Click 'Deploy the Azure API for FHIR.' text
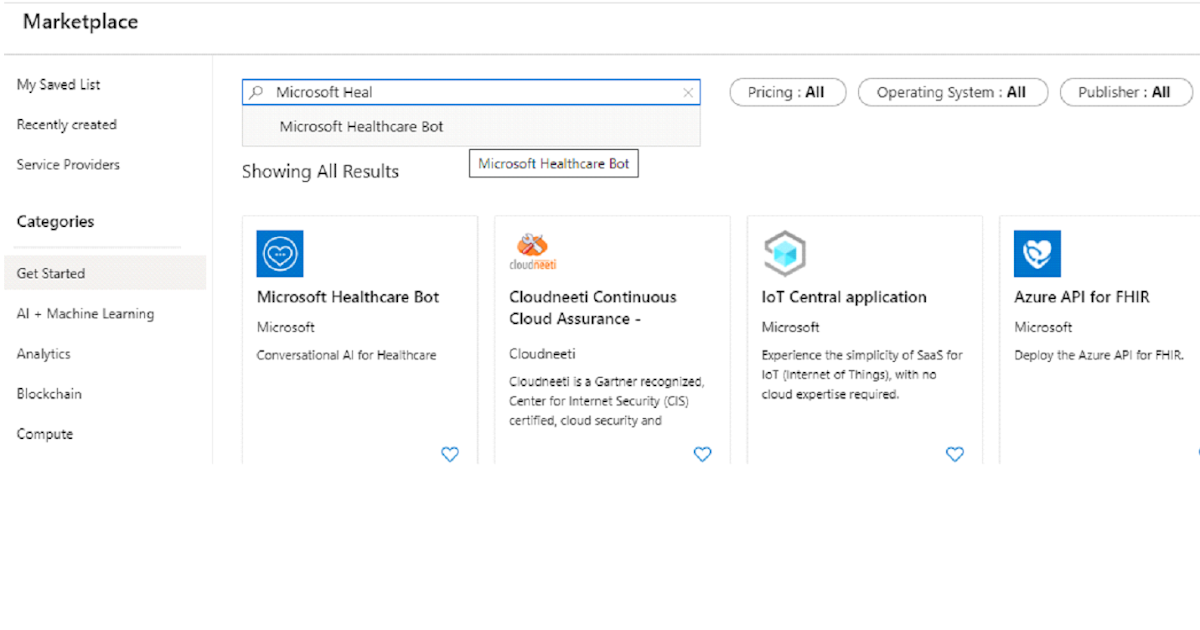The width and height of the screenshot is (1200, 630). 1099,355
